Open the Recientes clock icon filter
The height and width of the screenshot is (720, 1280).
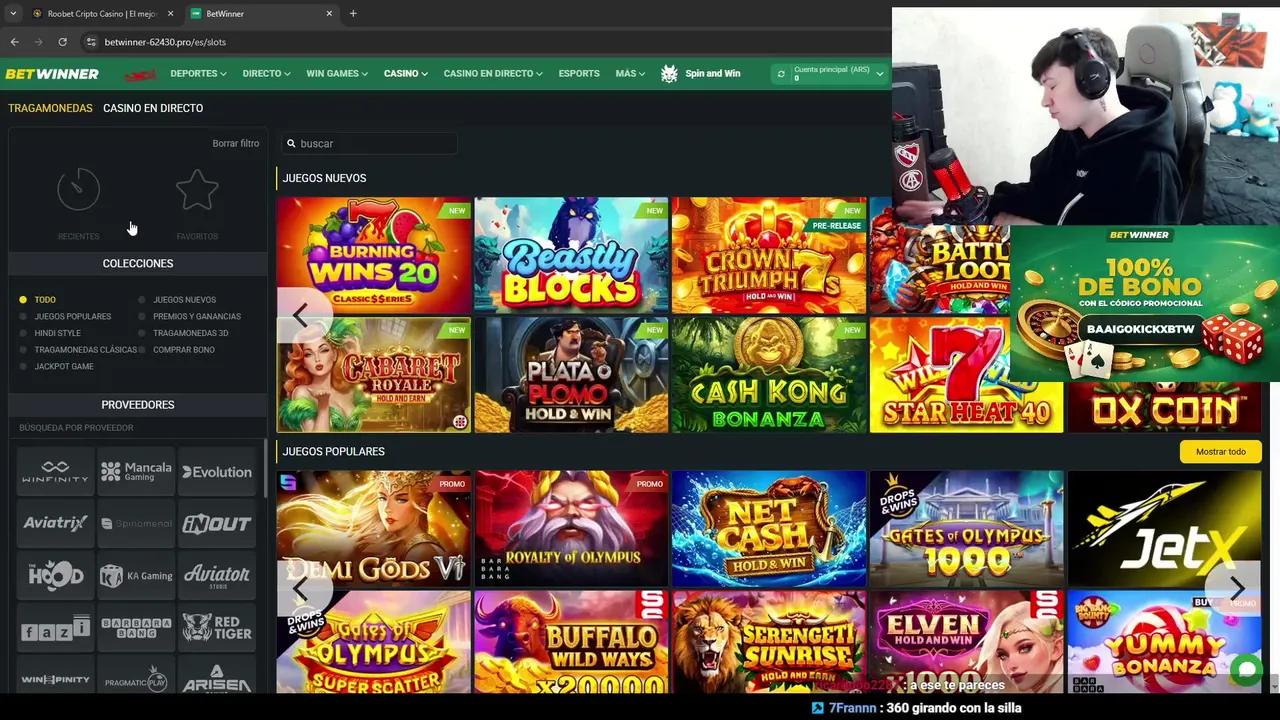(x=78, y=190)
